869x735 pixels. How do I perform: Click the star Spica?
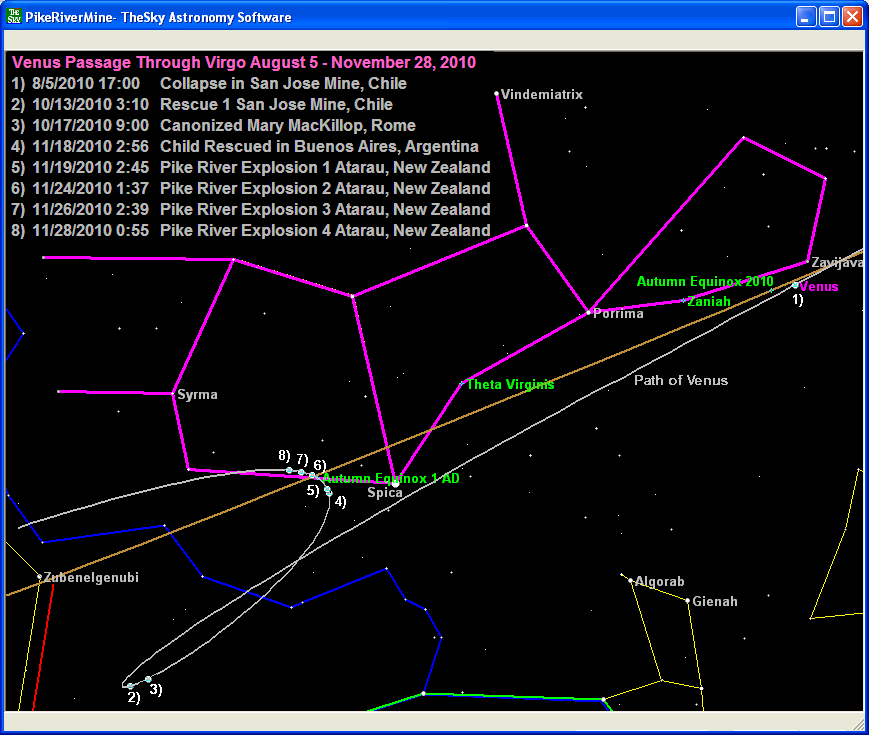pyautogui.click(x=395, y=482)
